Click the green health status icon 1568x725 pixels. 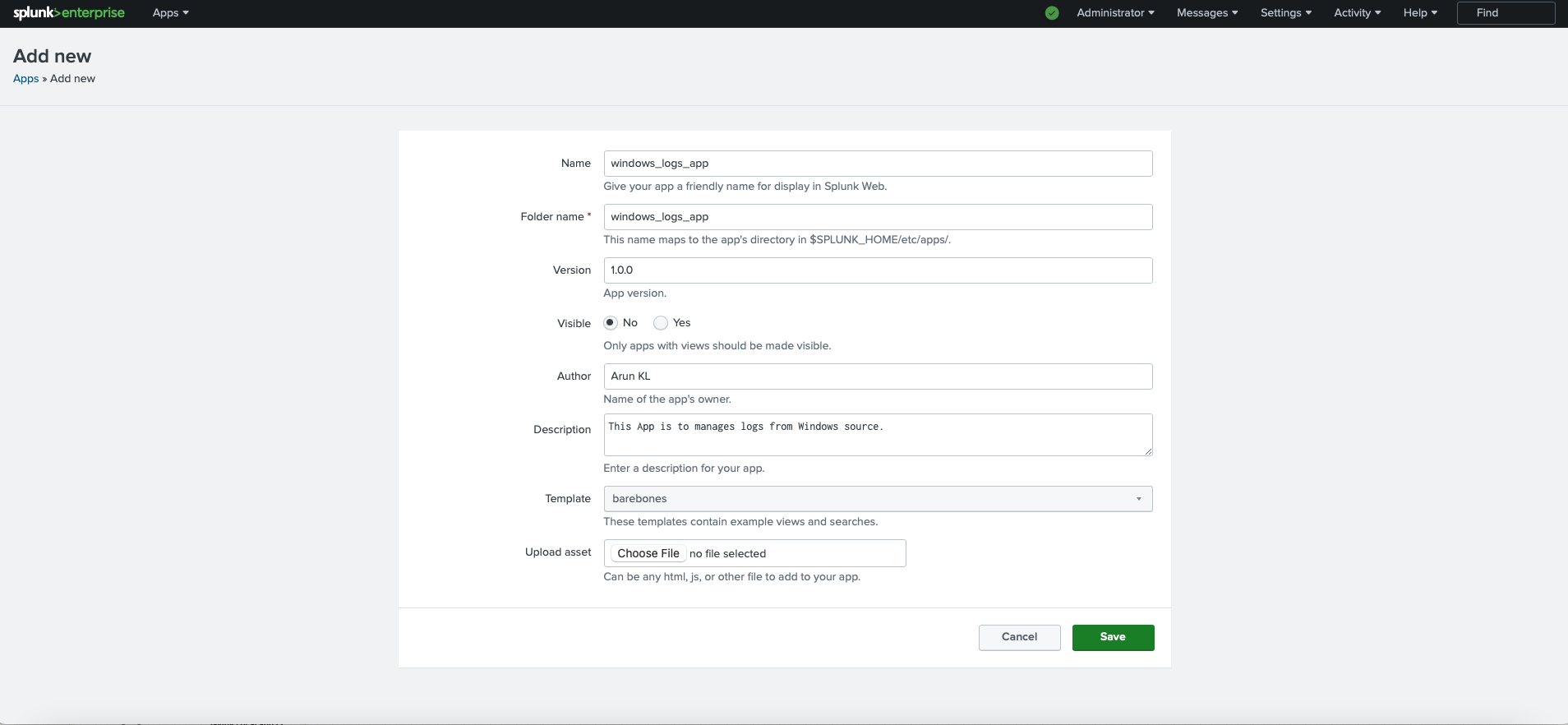tap(1052, 13)
